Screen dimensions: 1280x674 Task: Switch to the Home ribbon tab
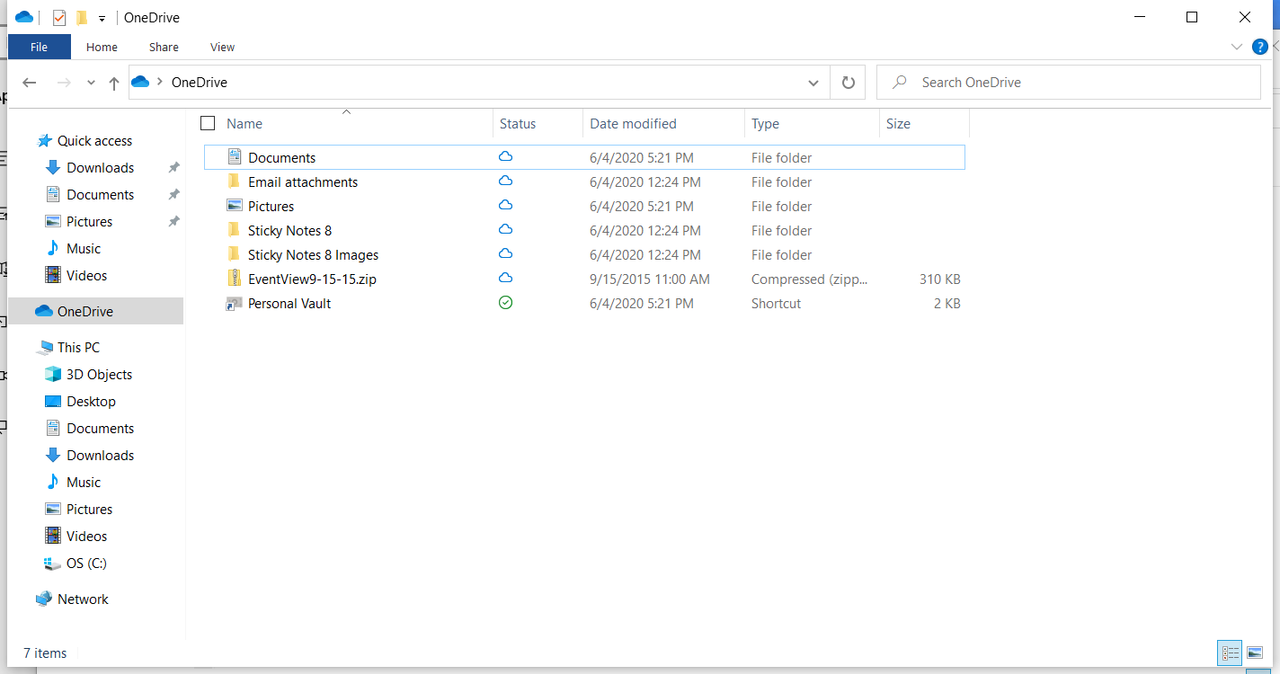[102, 47]
